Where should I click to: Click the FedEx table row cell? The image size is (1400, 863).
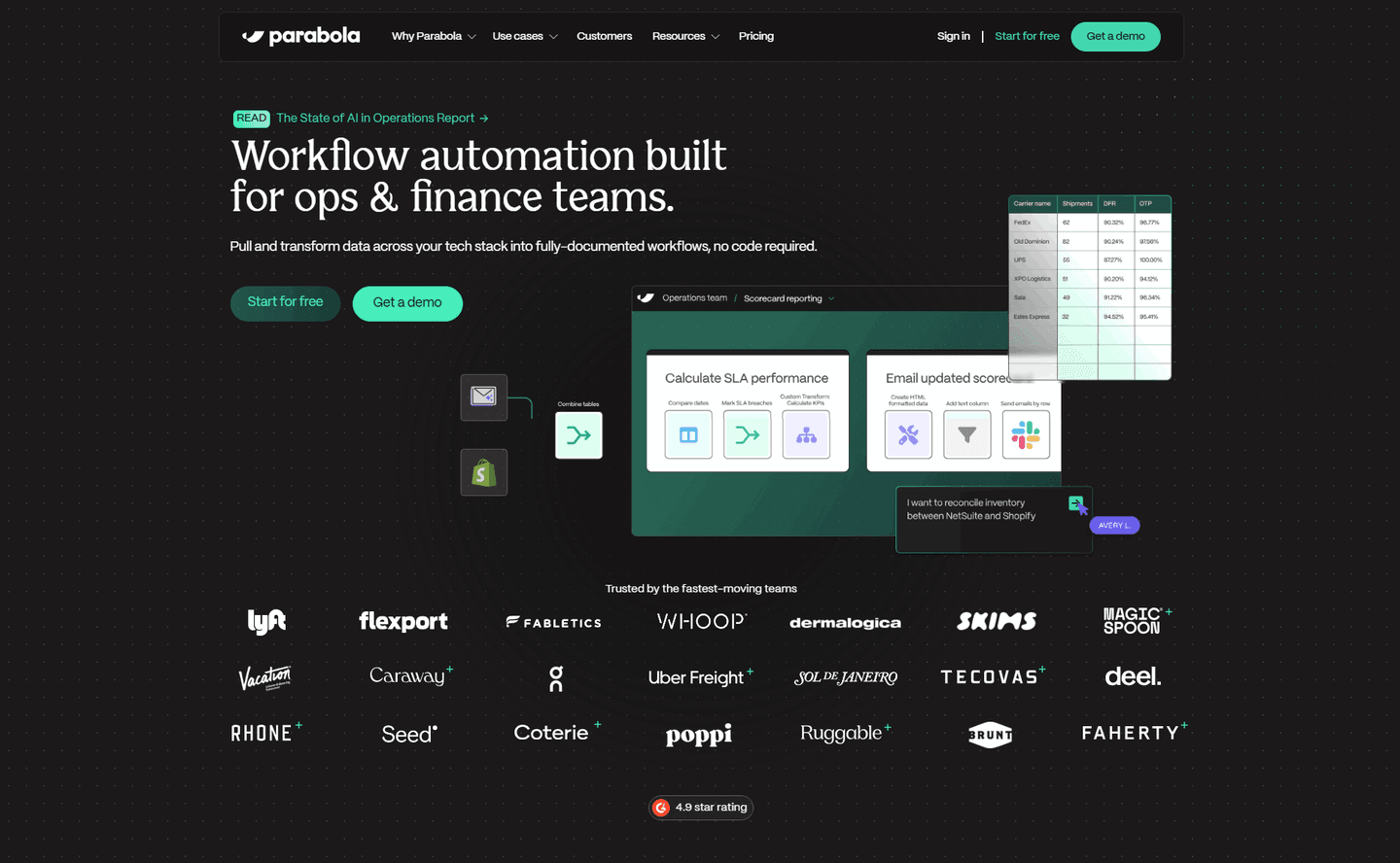(1032, 223)
